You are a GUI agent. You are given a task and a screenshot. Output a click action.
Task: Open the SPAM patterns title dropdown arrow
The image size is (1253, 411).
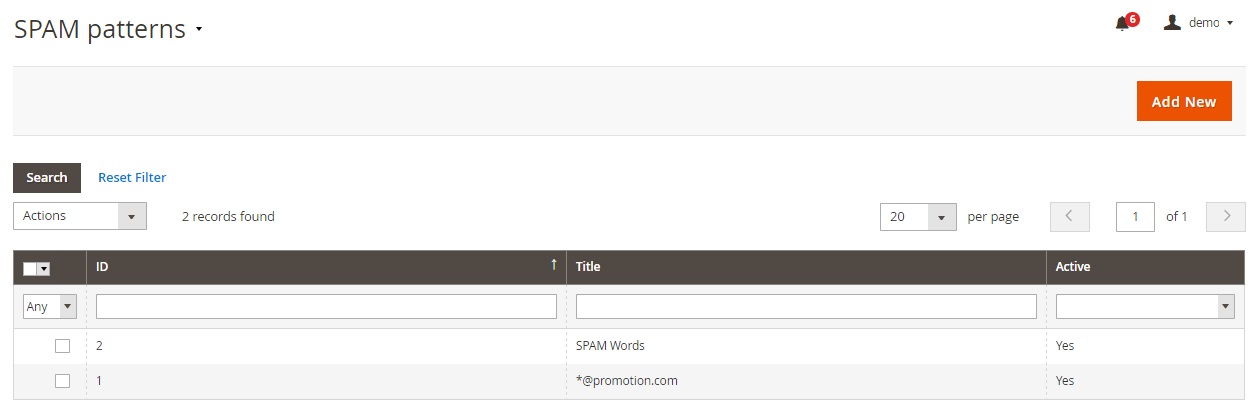tap(199, 30)
